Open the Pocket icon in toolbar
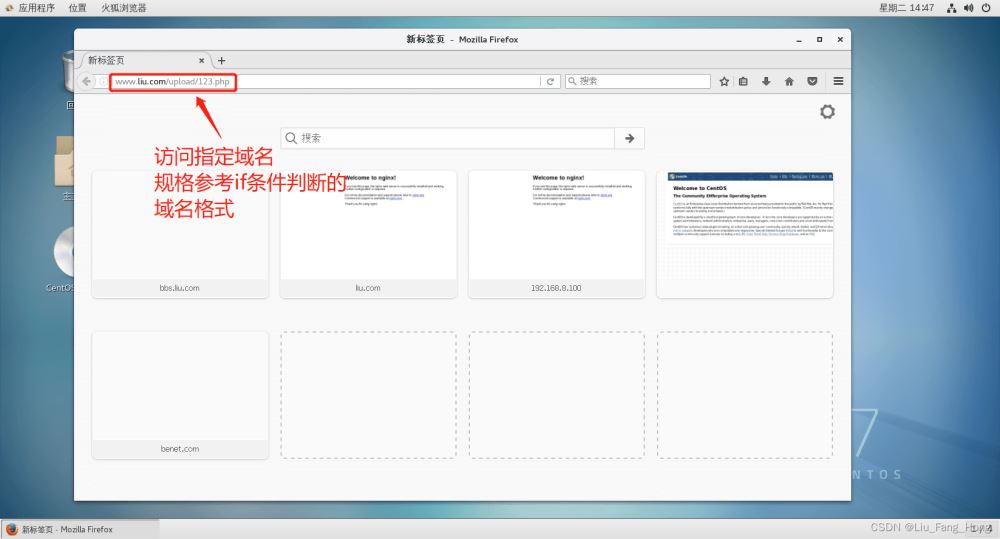Viewport: 1000px width, 539px height. 812,81
